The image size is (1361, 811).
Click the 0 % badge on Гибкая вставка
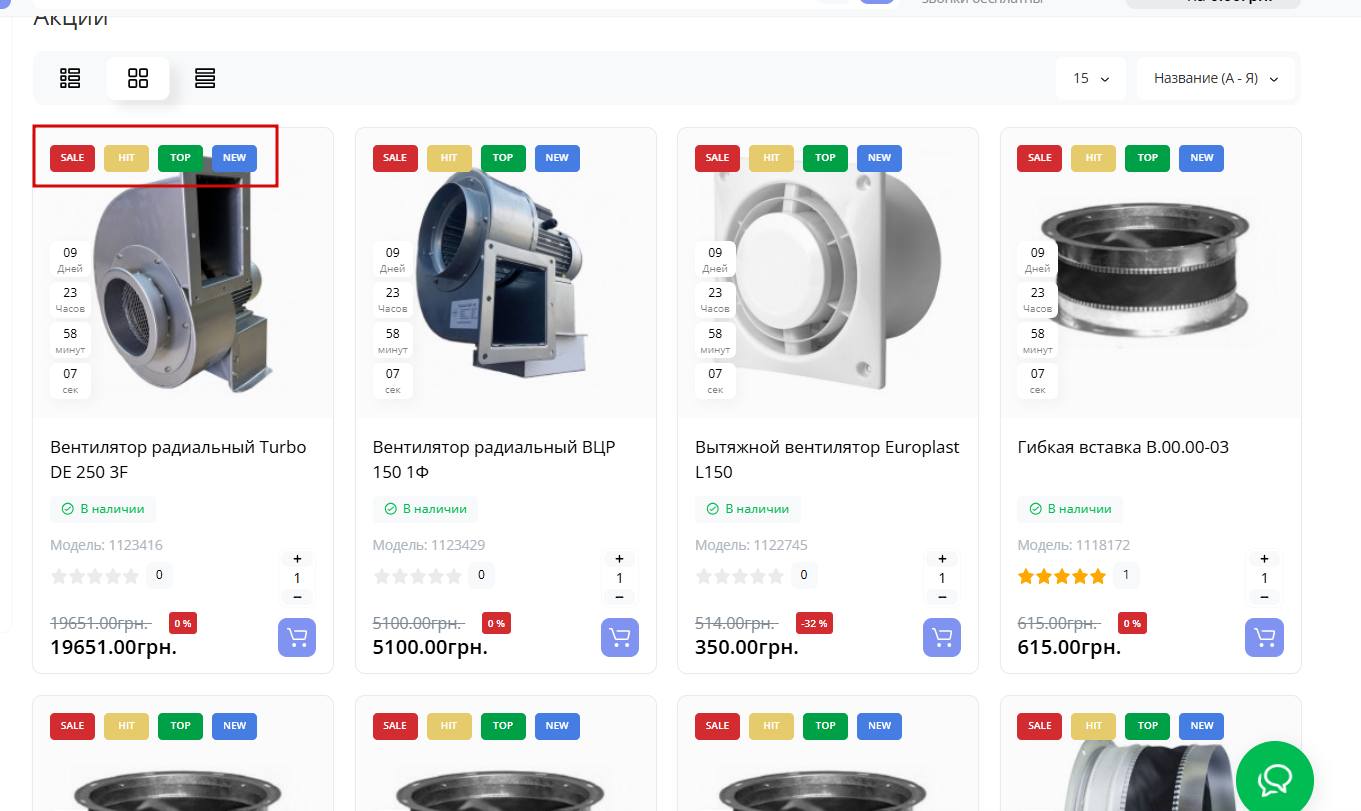coord(1132,623)
